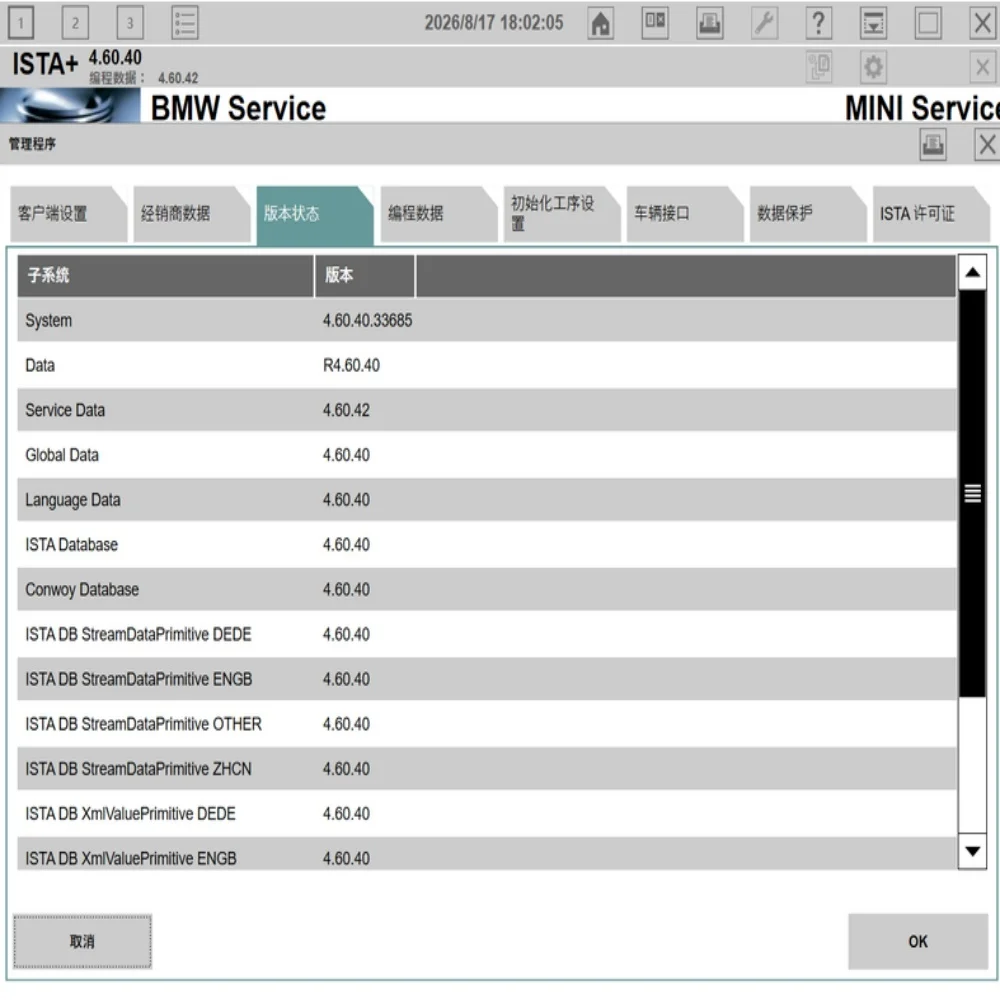Image resolution: width=1000 pixels, height=1000 pixels.
Task: Click the scrollbar thumb grip
Action: tap(973, 493)
